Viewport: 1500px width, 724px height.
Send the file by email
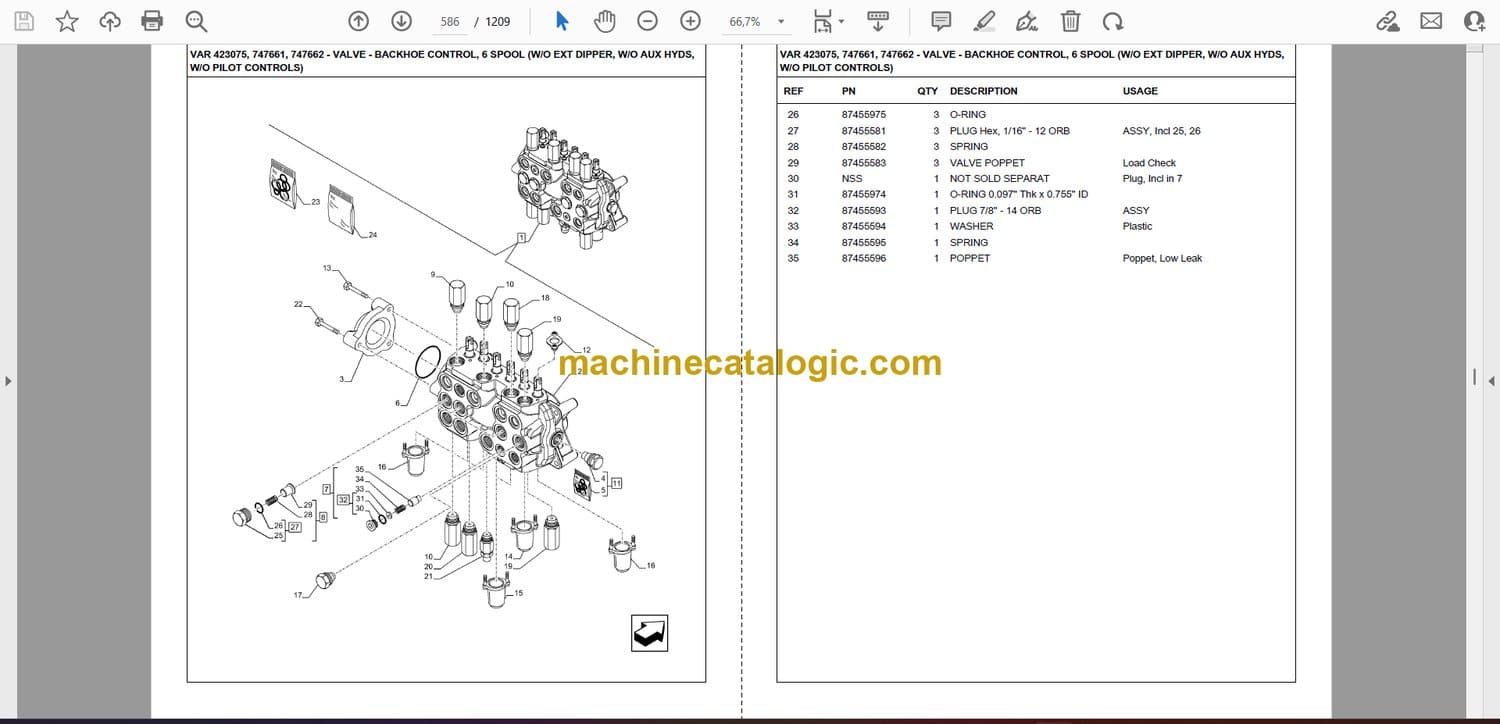pos(1431,21)
